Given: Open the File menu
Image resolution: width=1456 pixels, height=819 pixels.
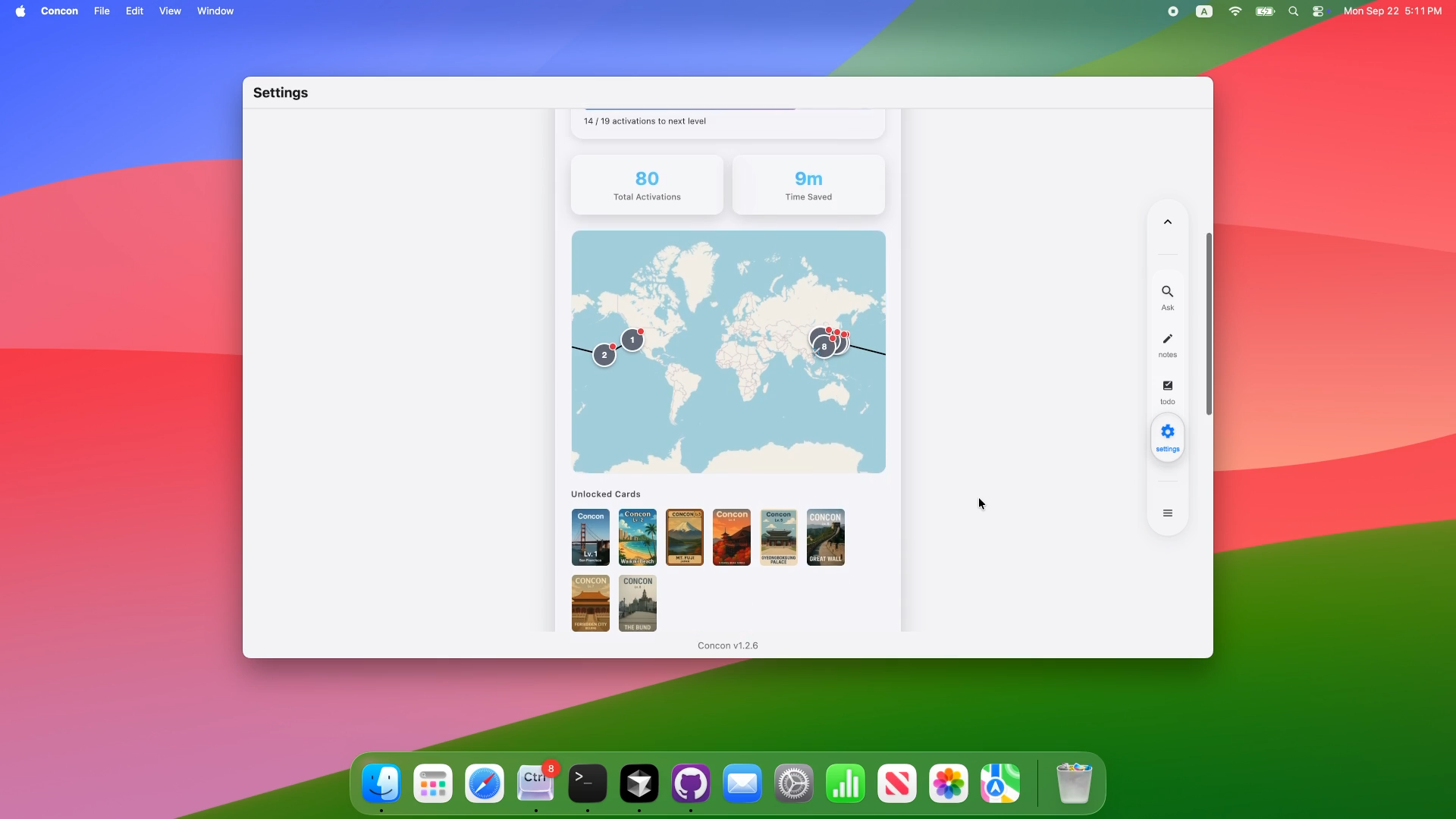Looking at the screenshot, I should tap(102, 11).
